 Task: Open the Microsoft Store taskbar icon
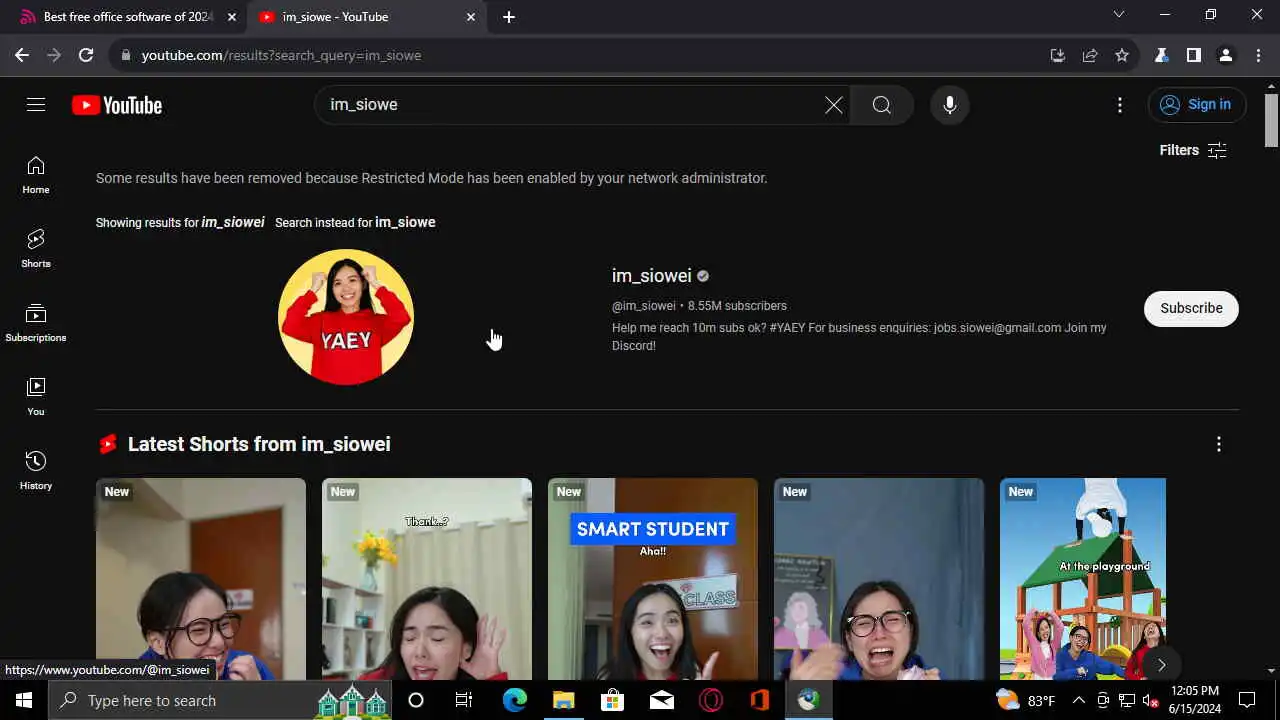612,700
